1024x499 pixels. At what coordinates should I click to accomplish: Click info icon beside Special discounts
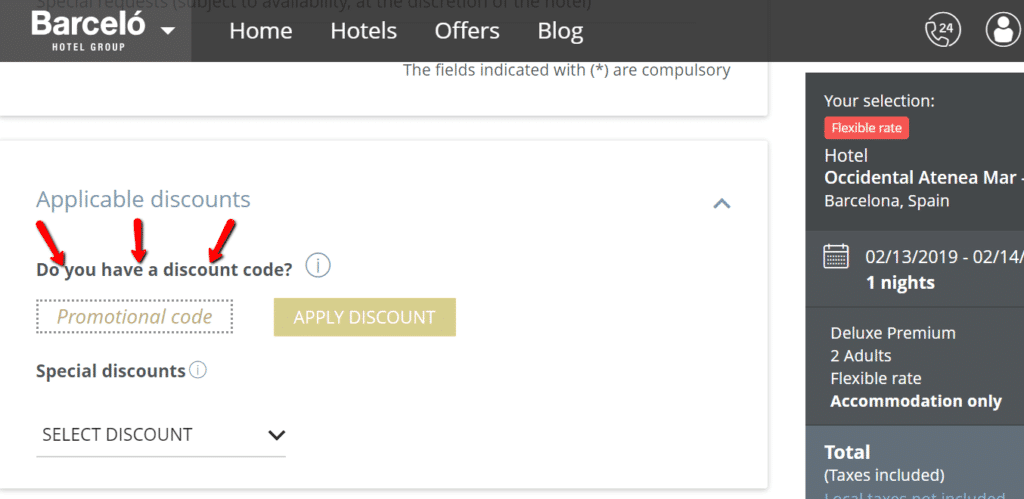198,370
